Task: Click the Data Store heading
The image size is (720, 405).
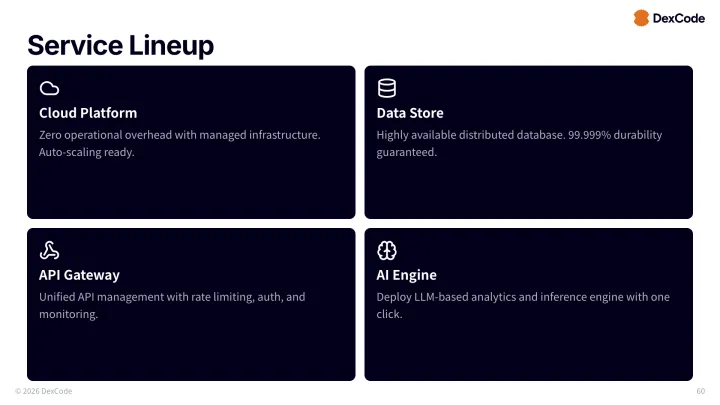Action: click(x=410, y=113)
